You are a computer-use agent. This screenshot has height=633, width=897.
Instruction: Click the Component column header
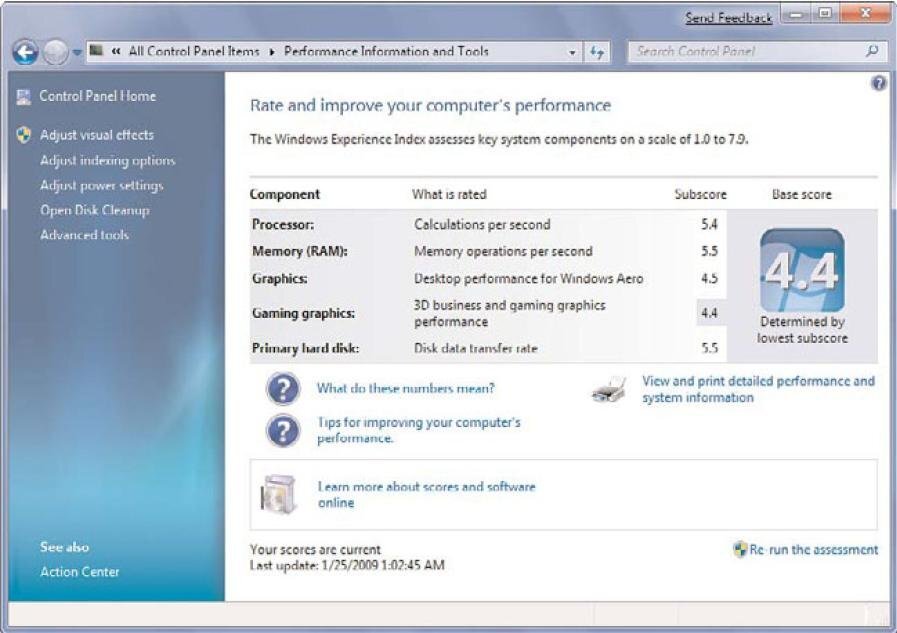[284, 194]
